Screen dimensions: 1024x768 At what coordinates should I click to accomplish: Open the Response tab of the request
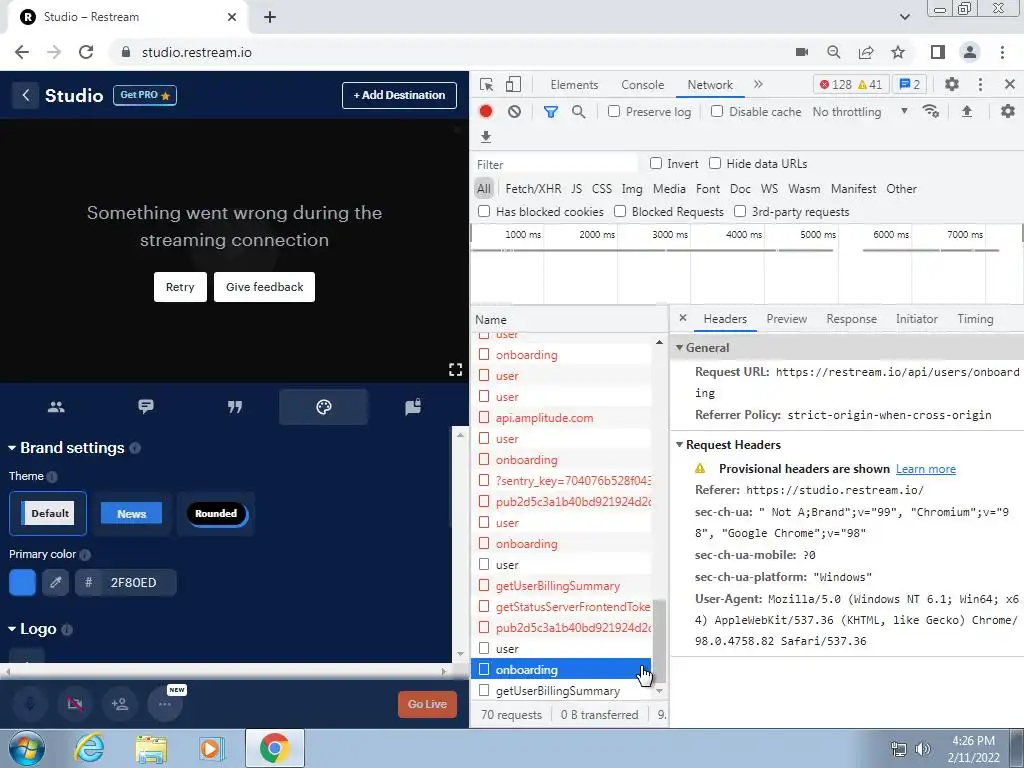(x=851, y=319)
